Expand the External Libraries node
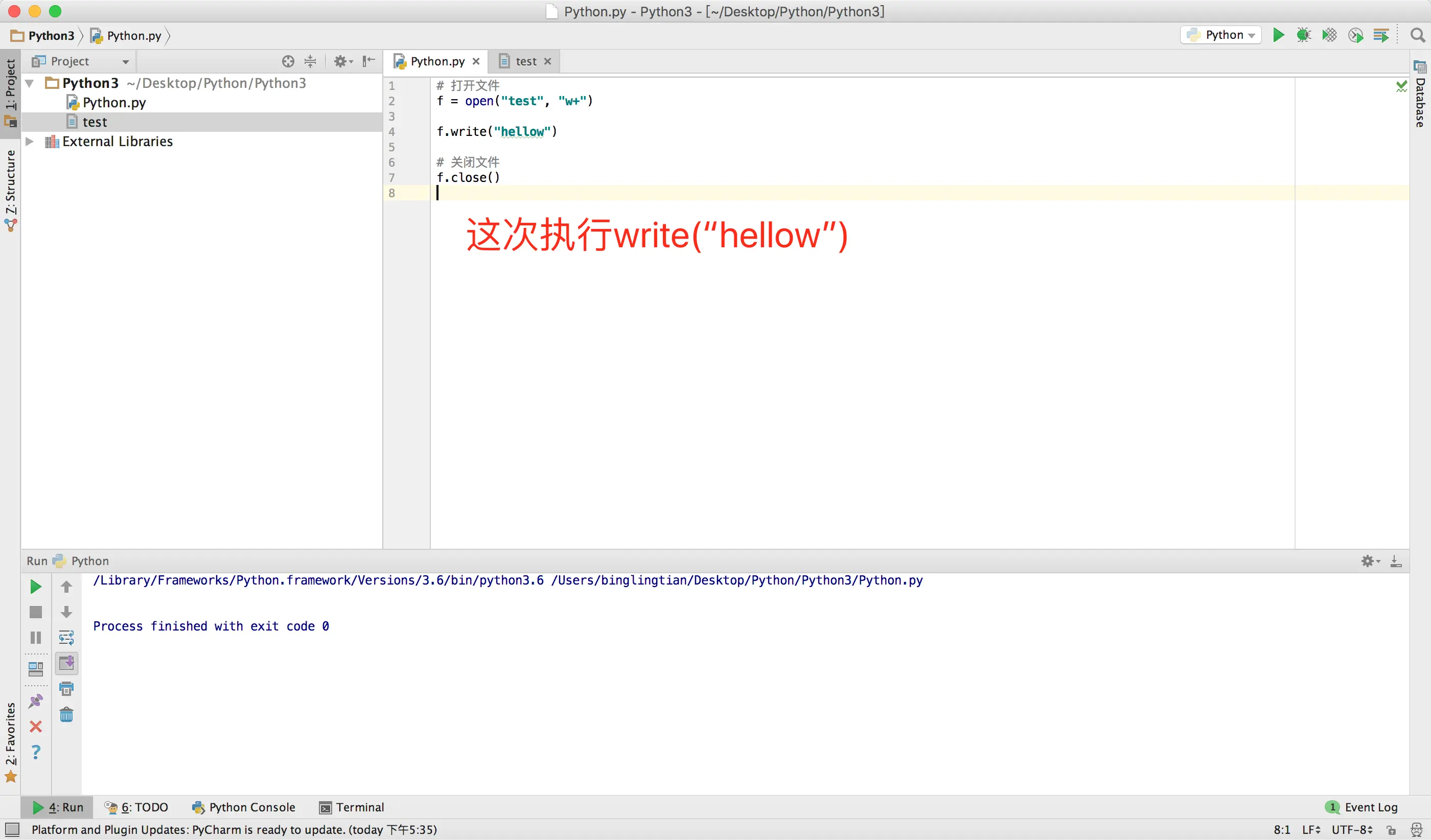Image resolution: width=1431 pixels, height=840 pixels. point(30,142)
